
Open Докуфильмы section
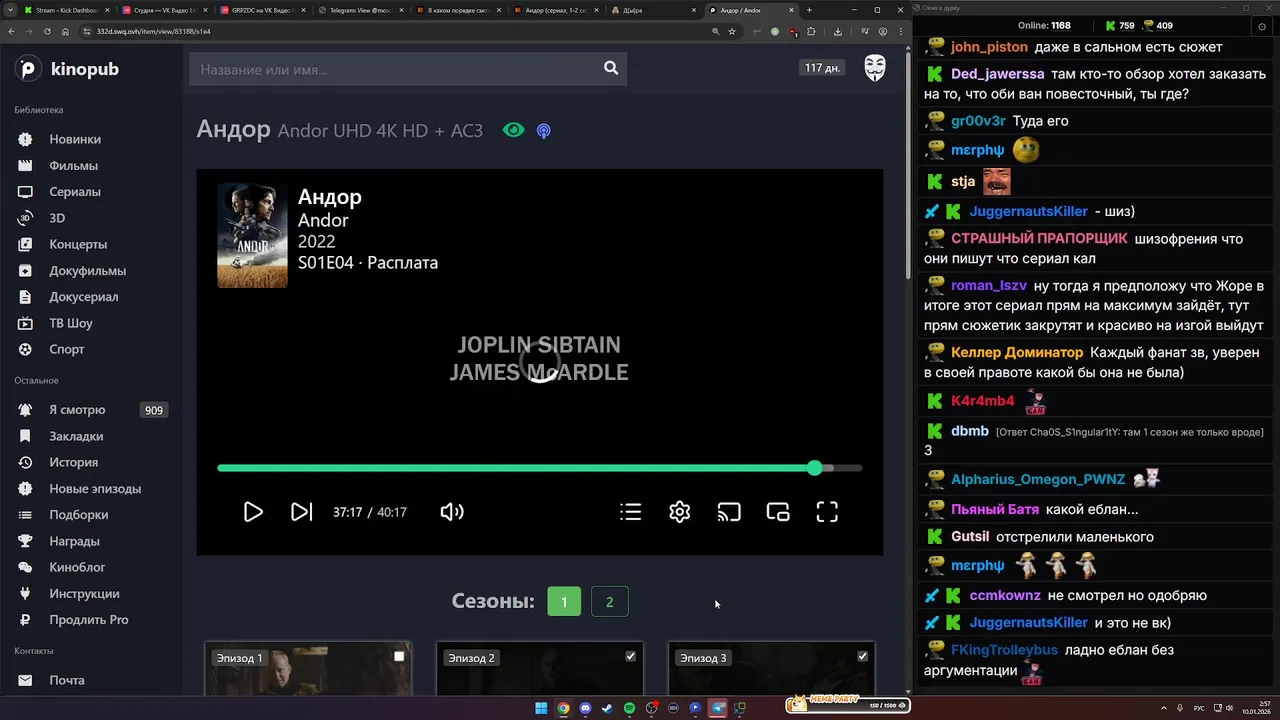(x=87, y=270)
